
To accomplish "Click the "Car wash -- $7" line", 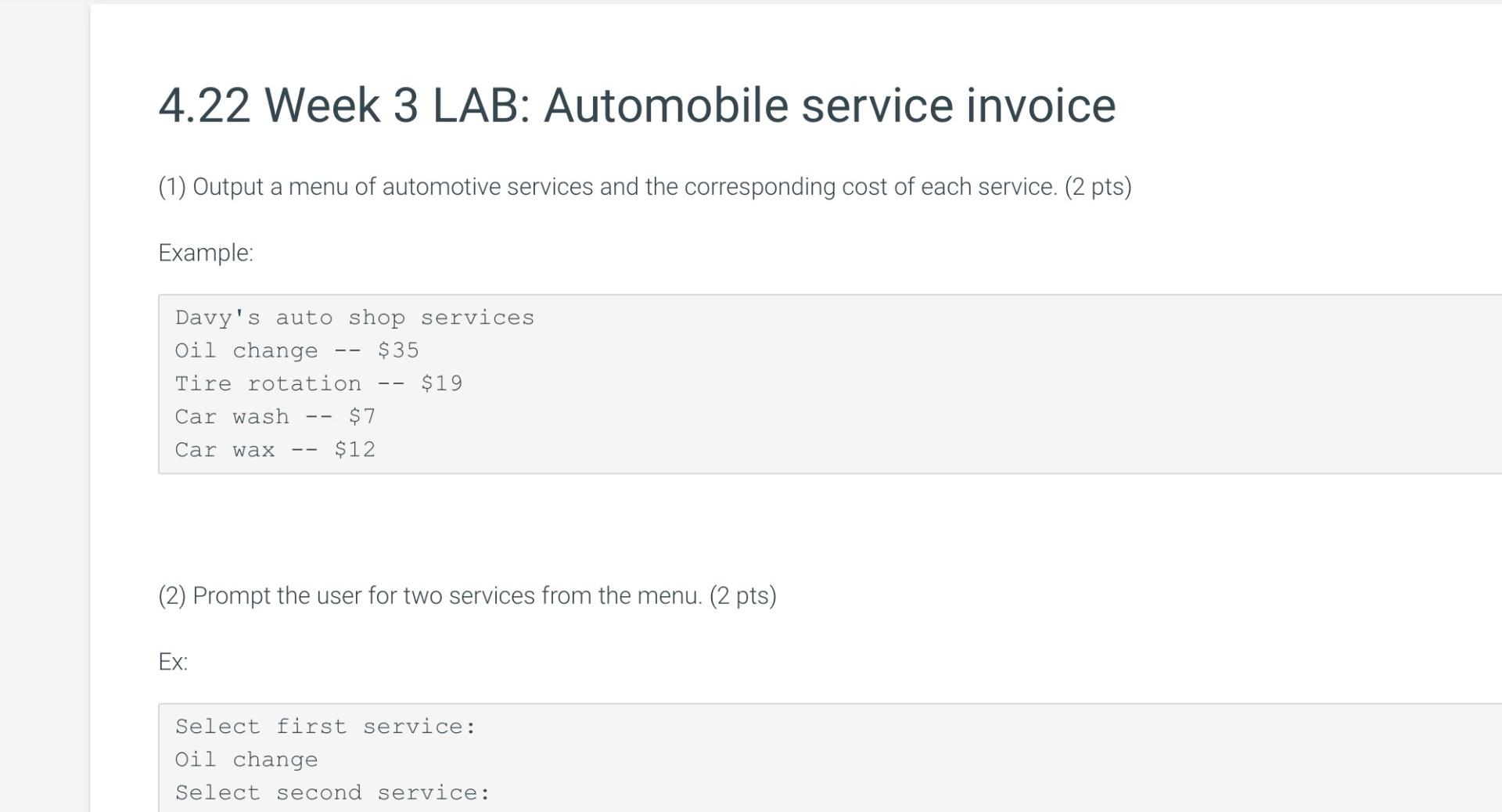I will point(275,416).
